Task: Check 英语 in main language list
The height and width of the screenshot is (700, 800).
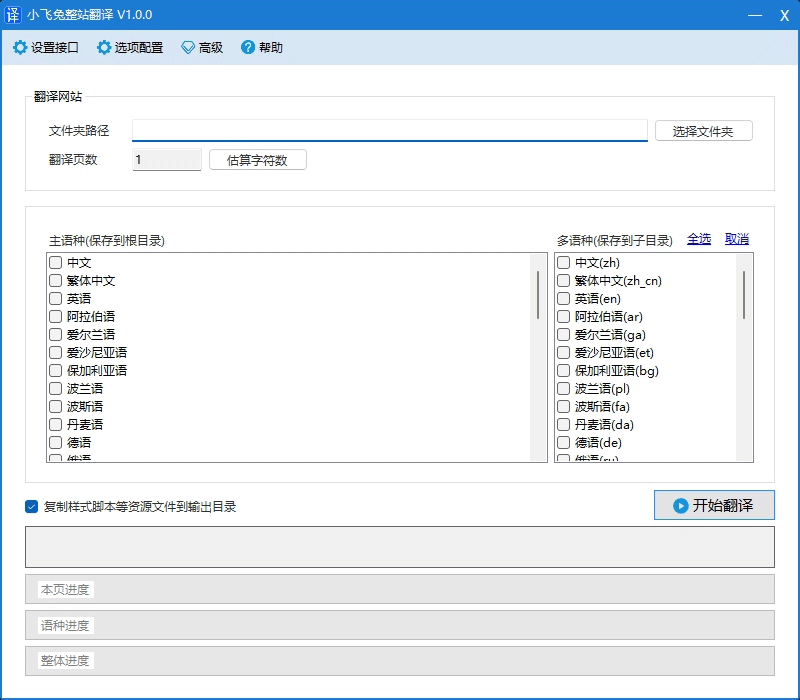Action: tap(56, 299)
